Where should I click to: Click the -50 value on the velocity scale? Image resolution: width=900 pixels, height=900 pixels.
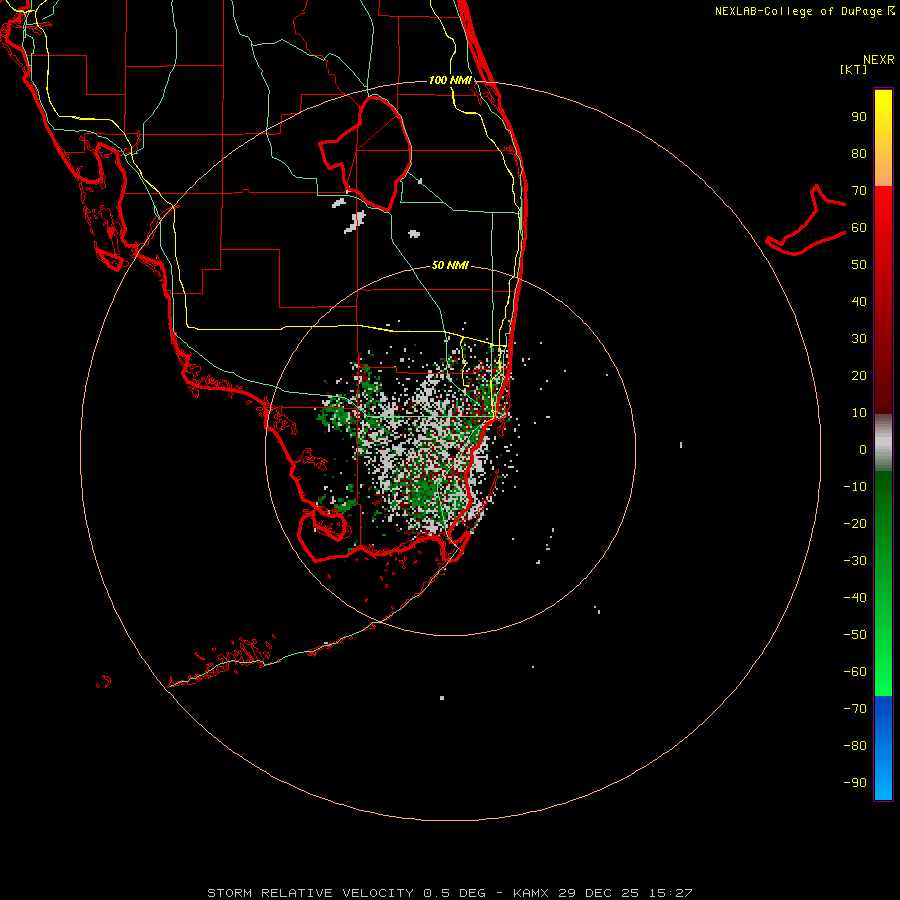(x=855, y=635)
